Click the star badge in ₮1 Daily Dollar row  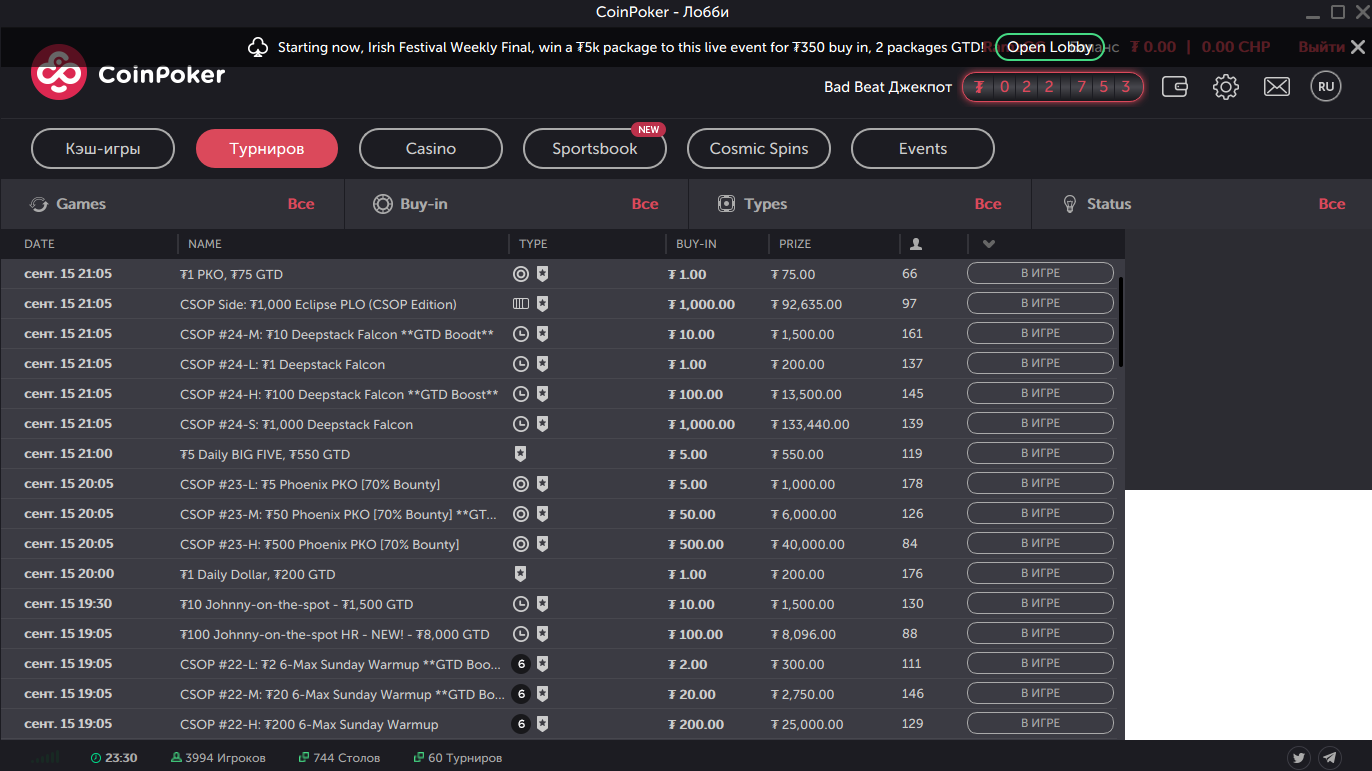click(x=520, y=574)
